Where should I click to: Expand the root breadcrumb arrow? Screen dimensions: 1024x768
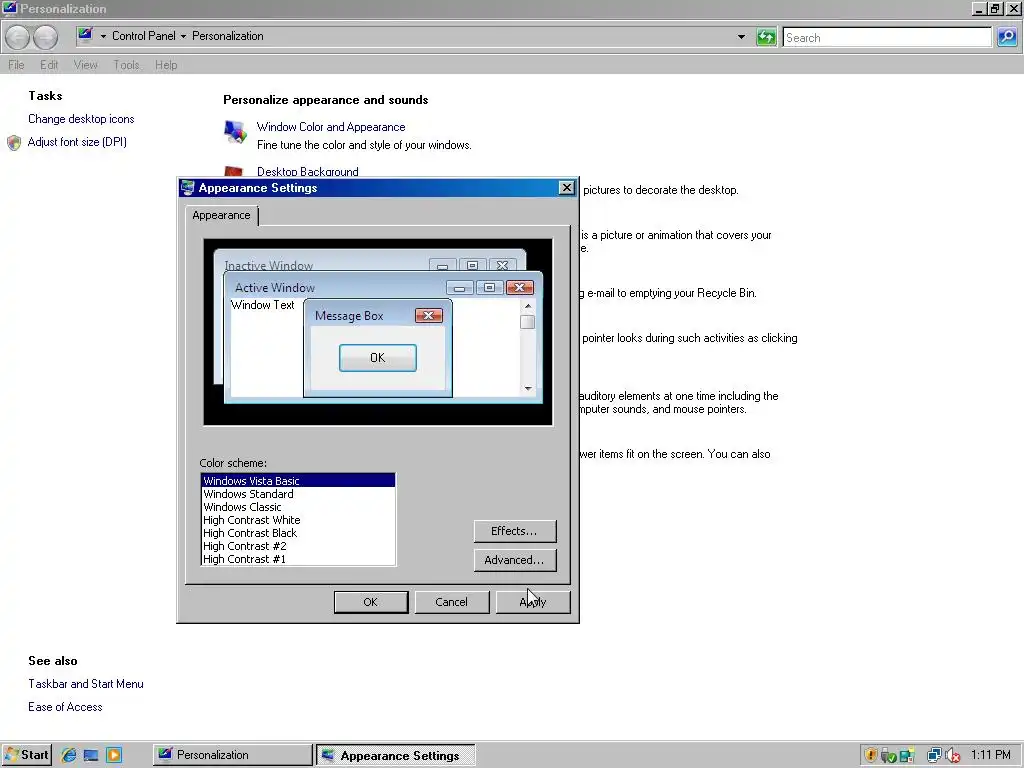click(103, 36)
